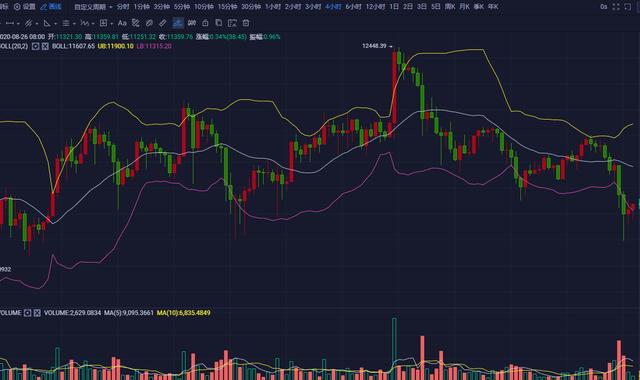Click the 0s refresh timer label
The height and width of the screenshot is (380, 640).
604,7
